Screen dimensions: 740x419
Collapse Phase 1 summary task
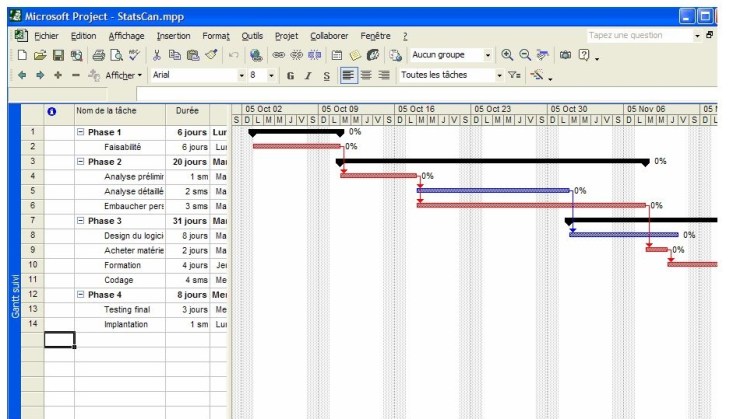click(80, 132)
